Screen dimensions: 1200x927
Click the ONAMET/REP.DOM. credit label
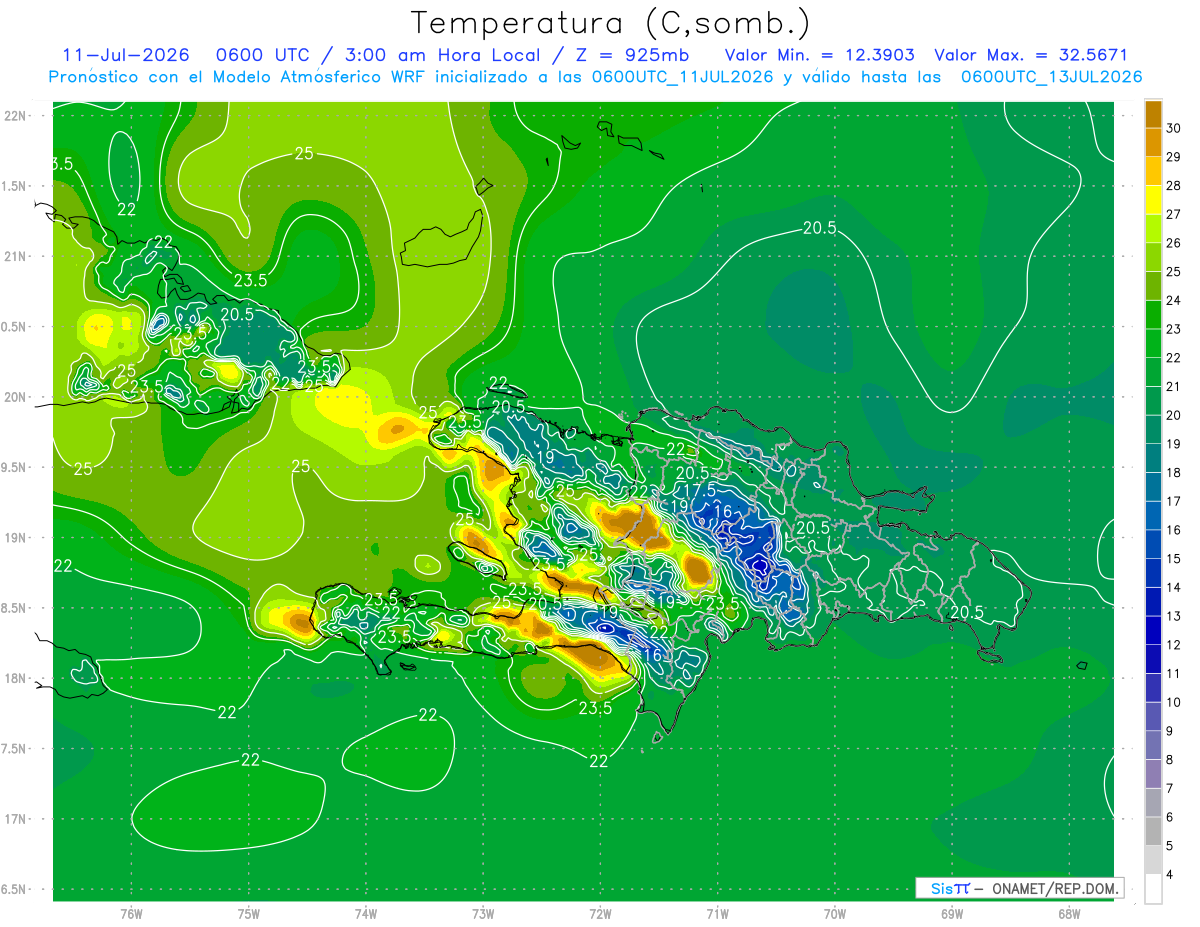click(x=1054, y=888)
